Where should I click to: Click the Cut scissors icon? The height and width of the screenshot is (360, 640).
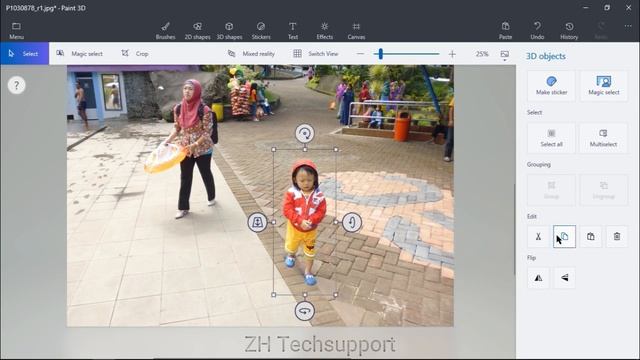click(x=538, y=236)
